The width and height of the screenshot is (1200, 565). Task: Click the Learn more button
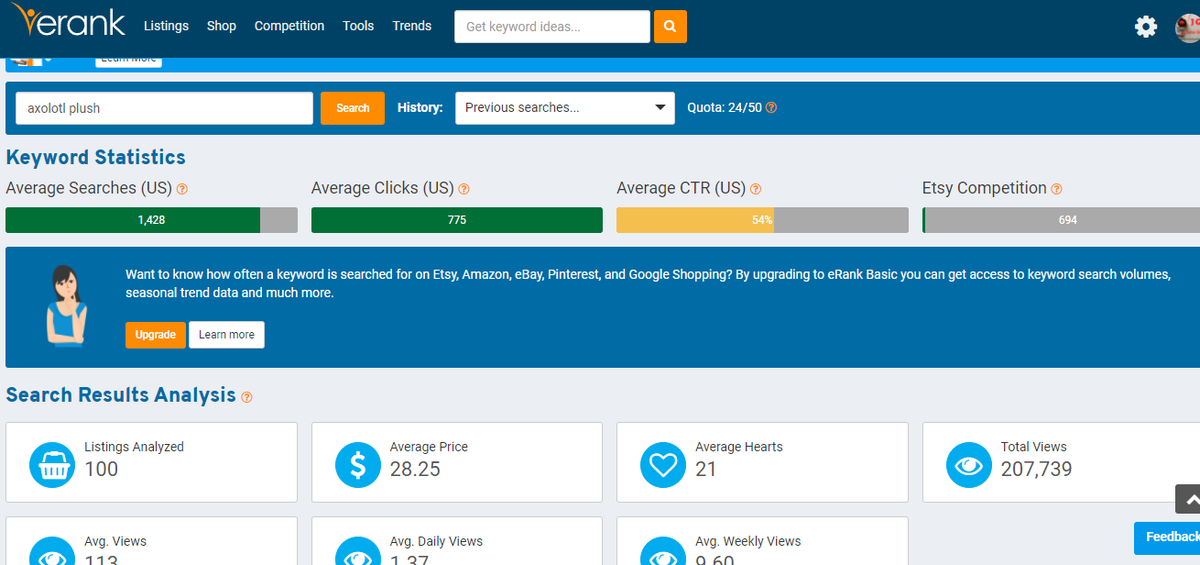(x=227, y=335)
